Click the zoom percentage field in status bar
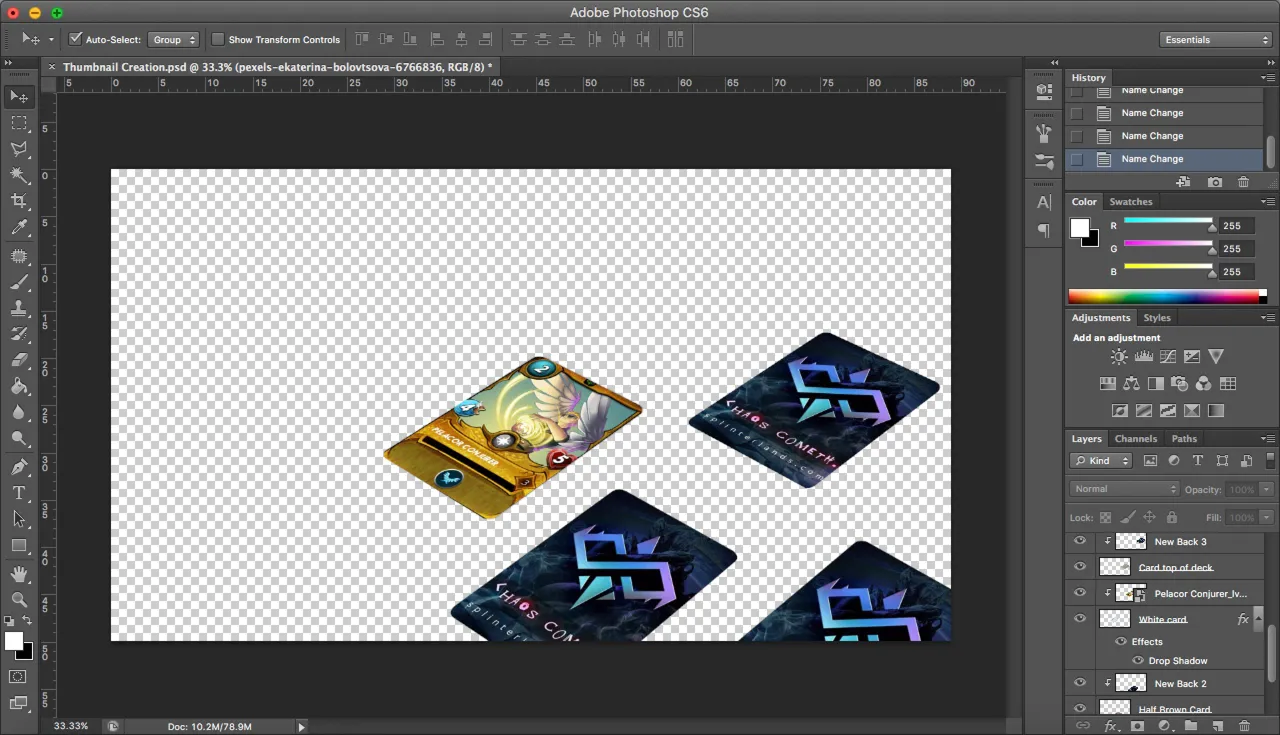This screenshot has width=1280, height=735. (x=71, y=726)
